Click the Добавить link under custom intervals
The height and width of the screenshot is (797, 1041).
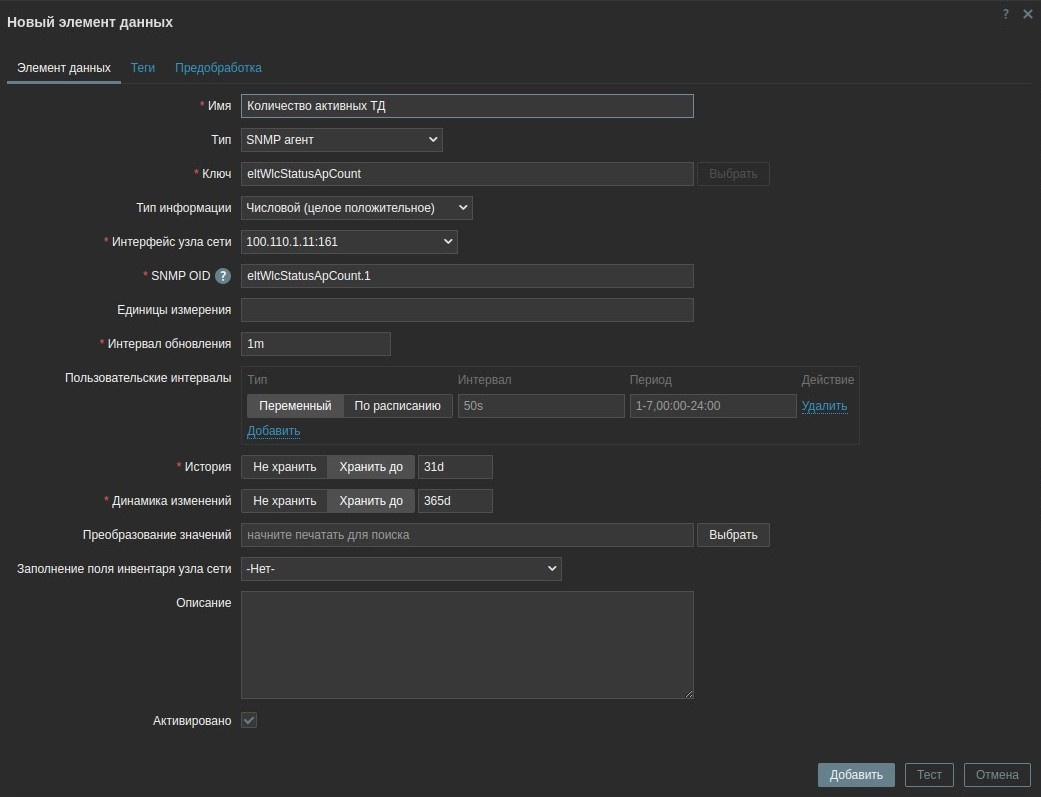273,431
